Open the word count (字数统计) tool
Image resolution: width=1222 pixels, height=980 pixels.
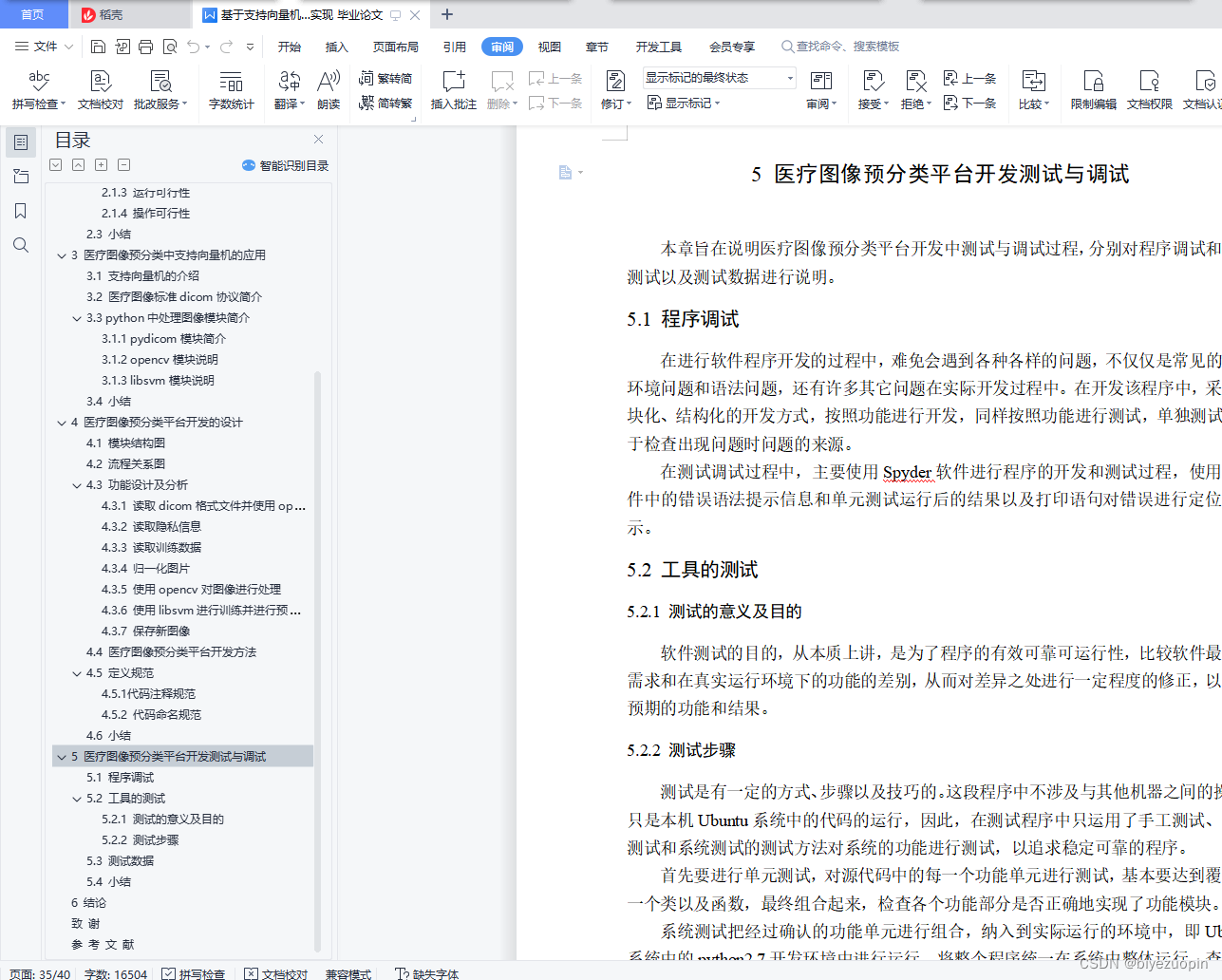(232, 90)
